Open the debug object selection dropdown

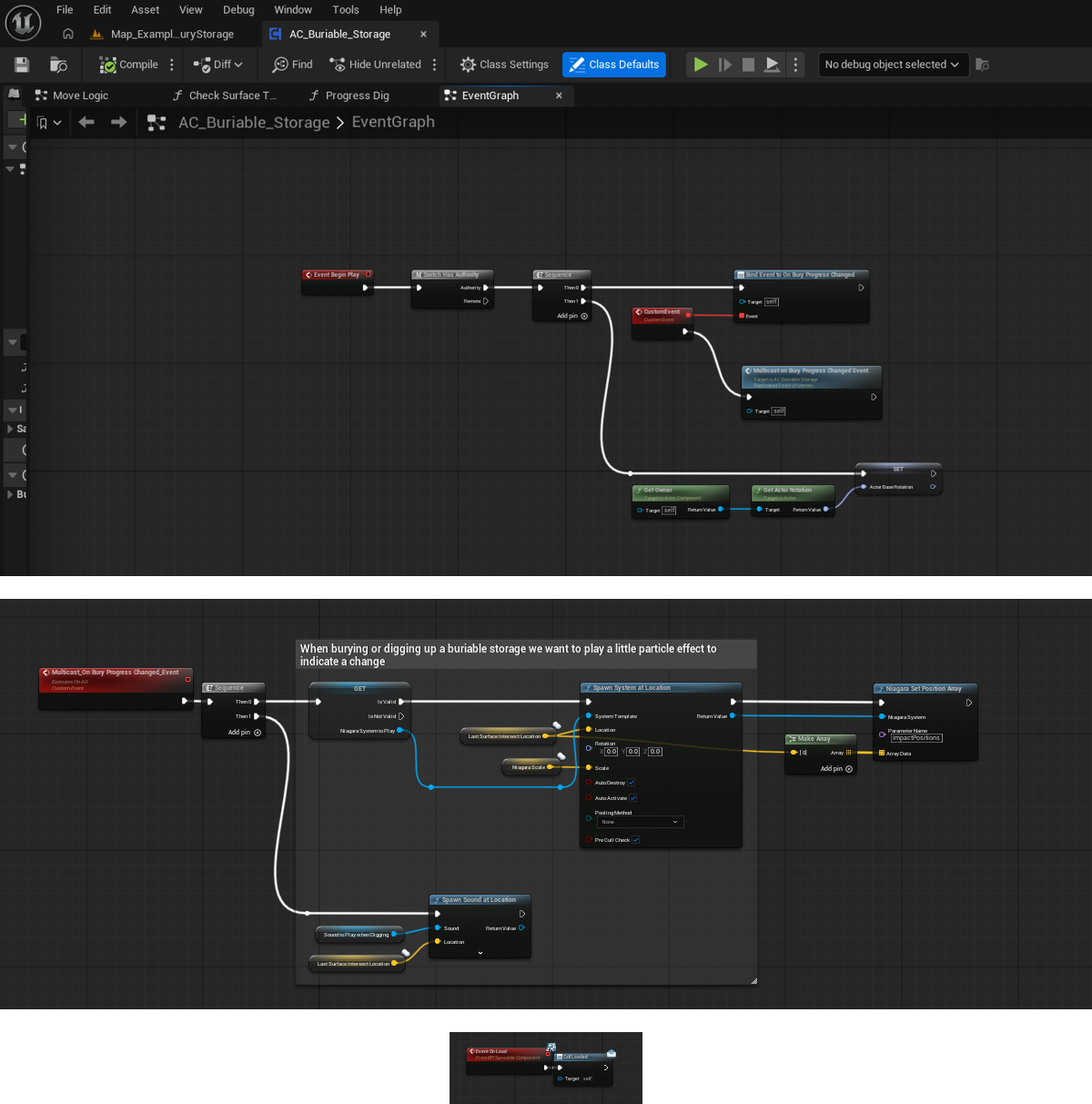pyautogui.click(x=892, y=65)
